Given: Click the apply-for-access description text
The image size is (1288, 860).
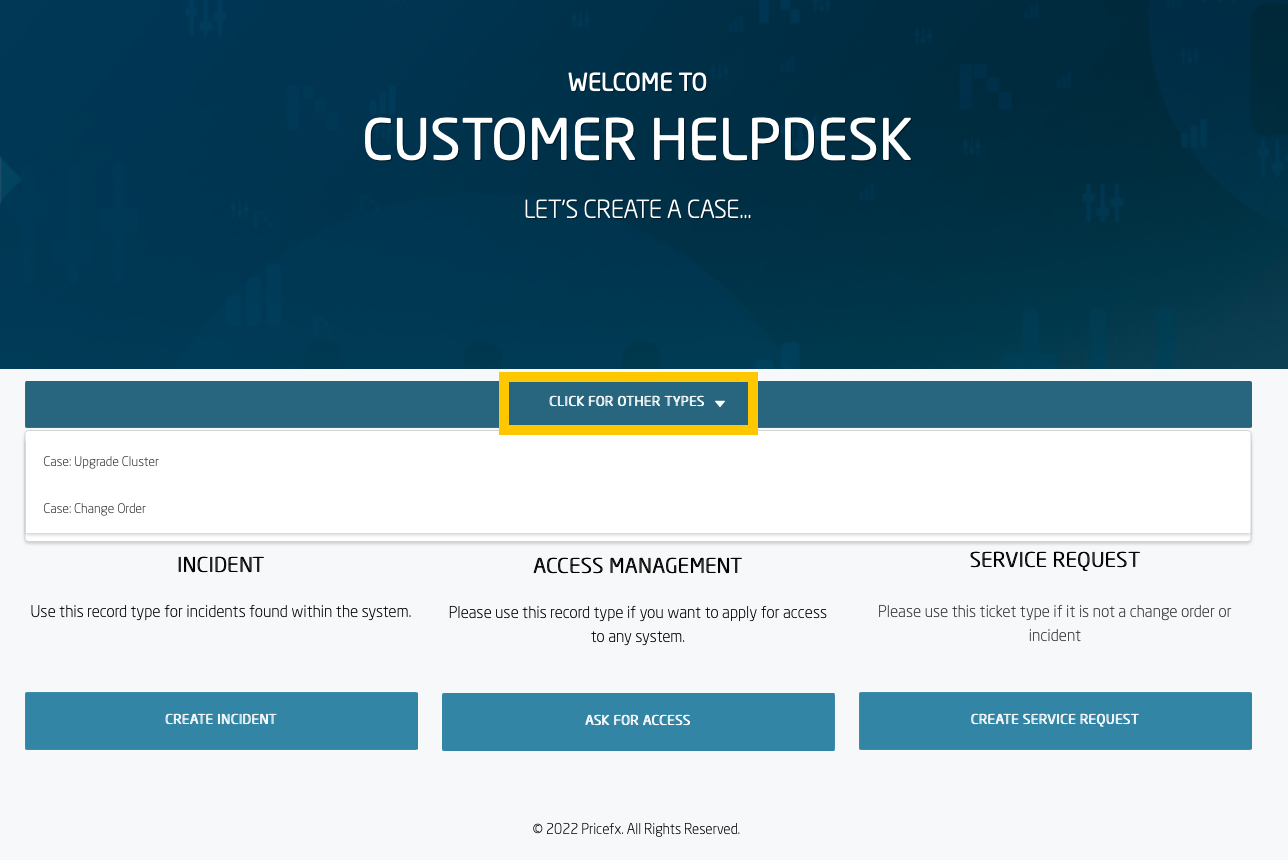Looking at the screenshot, I should pyautogui.click(x=637, y=624).
